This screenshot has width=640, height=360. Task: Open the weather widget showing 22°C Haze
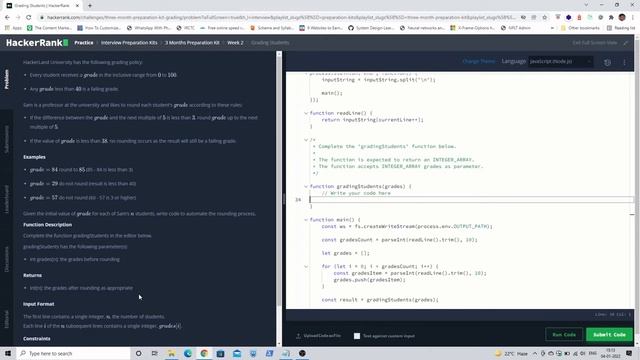(511, 353)
